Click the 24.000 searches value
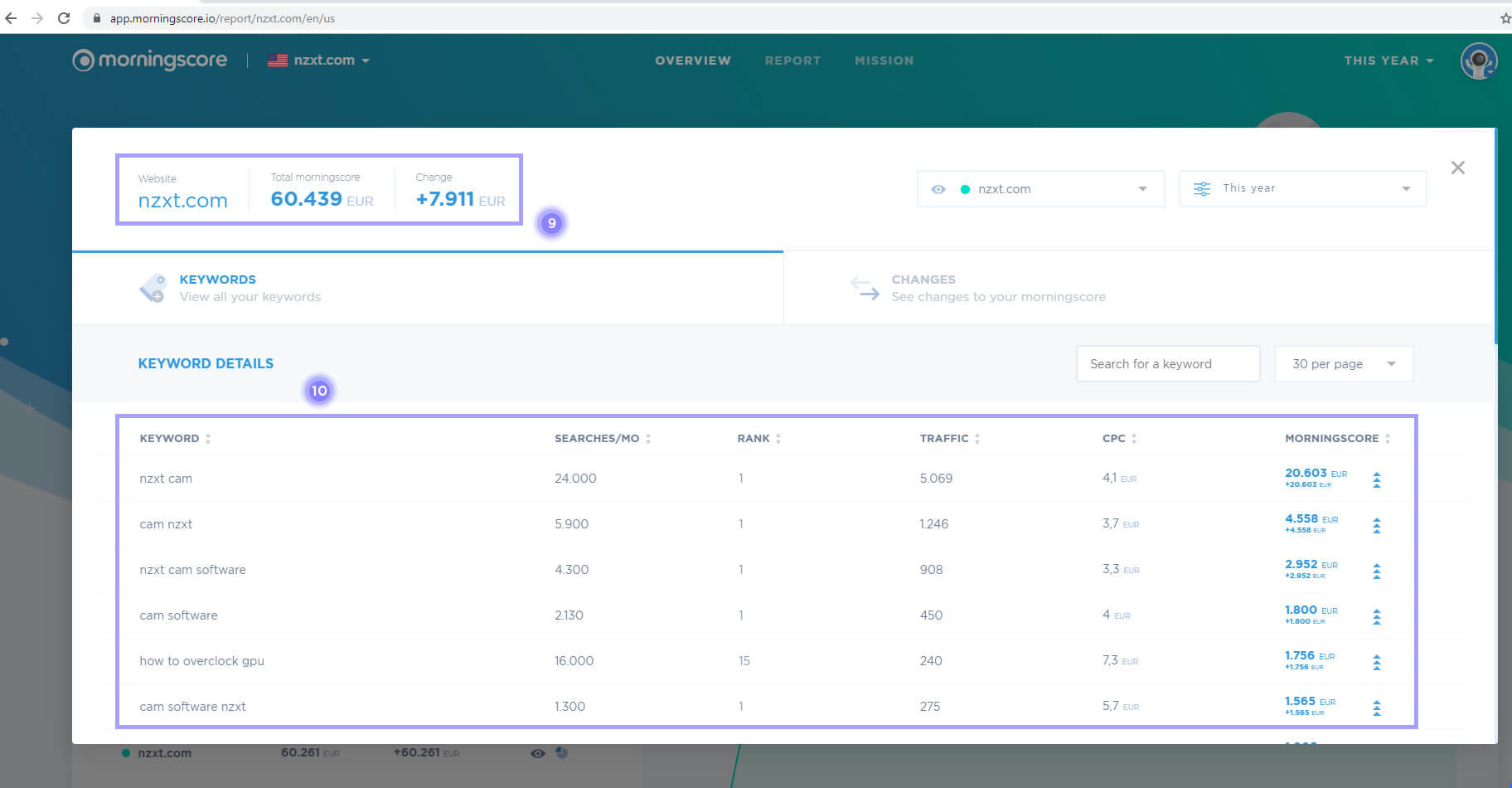The image size is (1512, 788). [x=575, y=479]
